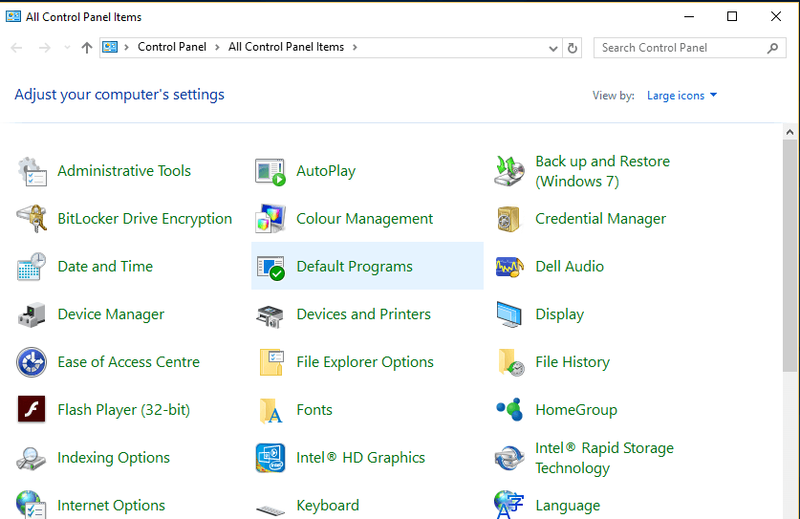Go up one level with Up arrow
800x519 pixels.
point(87,48)
